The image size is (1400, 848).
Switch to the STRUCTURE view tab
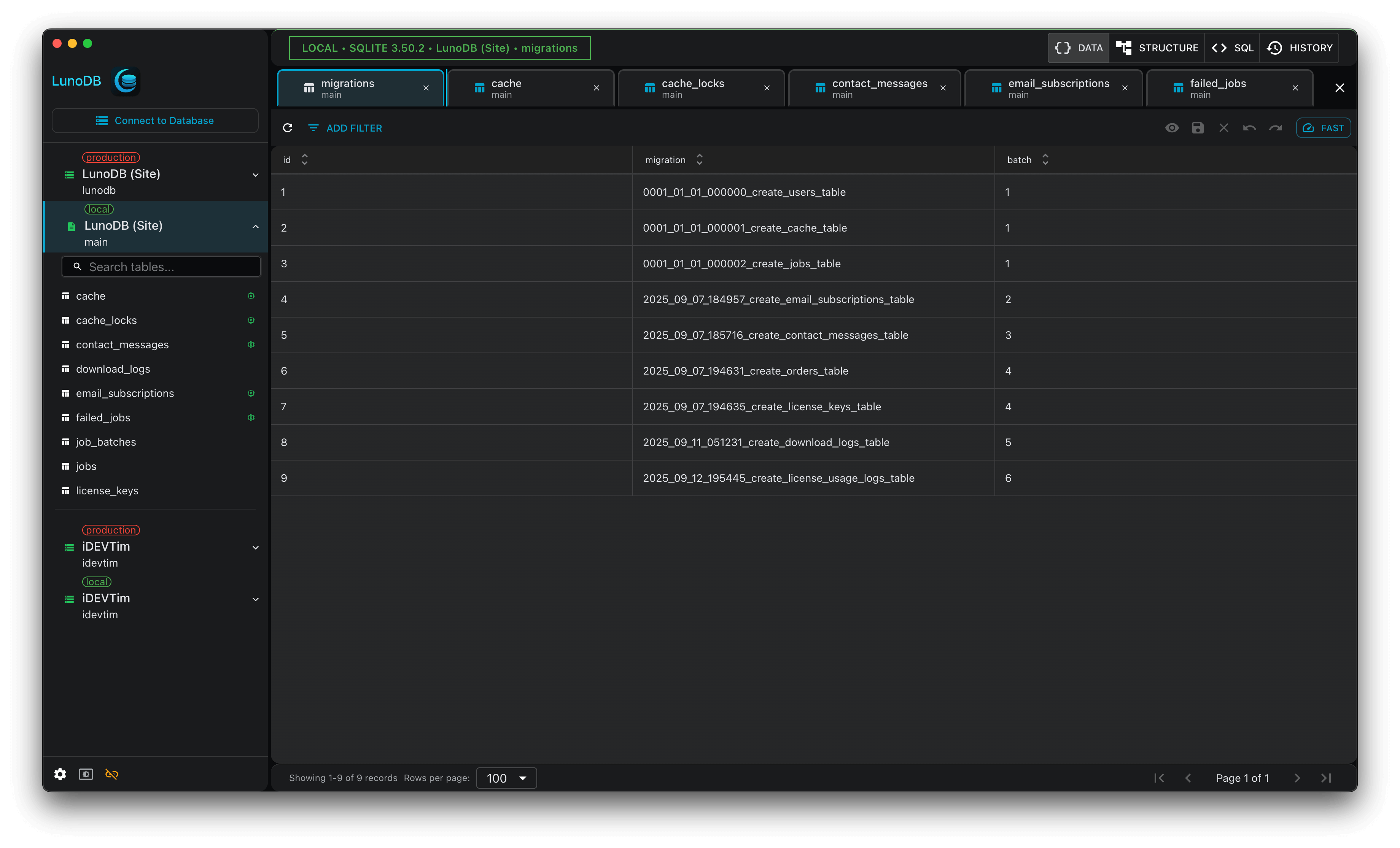pyautogui.click(x=1157, y=48)
